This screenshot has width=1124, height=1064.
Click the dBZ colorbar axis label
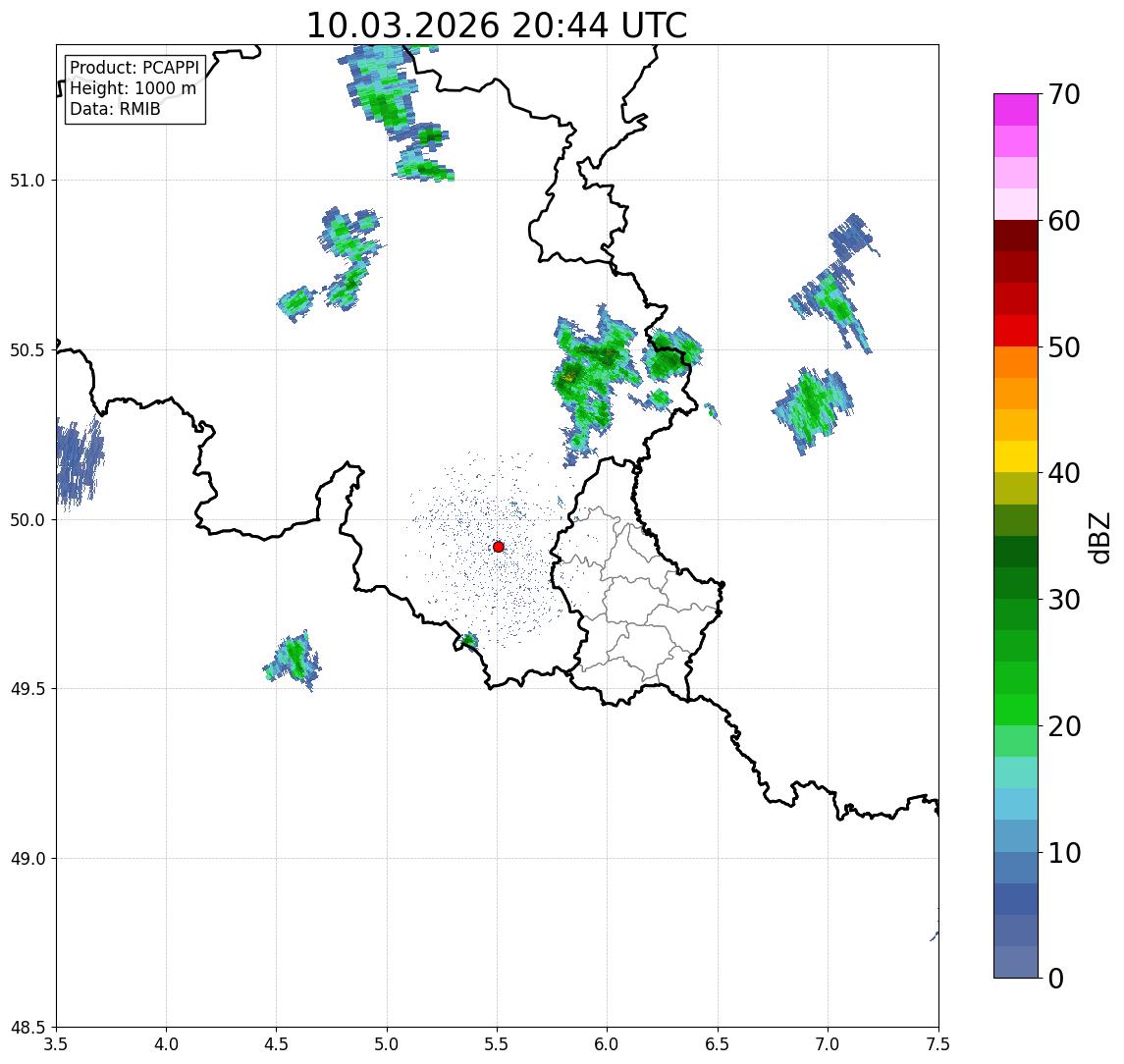[1098, 536]
